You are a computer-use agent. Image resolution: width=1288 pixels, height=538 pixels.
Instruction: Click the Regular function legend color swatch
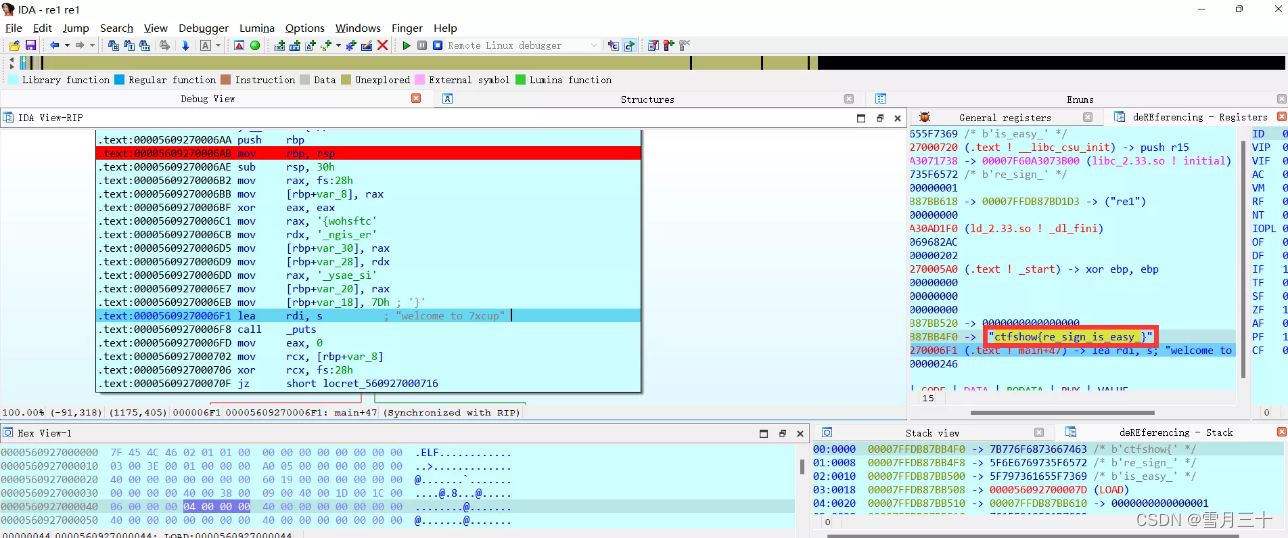[x=120, y=80]
